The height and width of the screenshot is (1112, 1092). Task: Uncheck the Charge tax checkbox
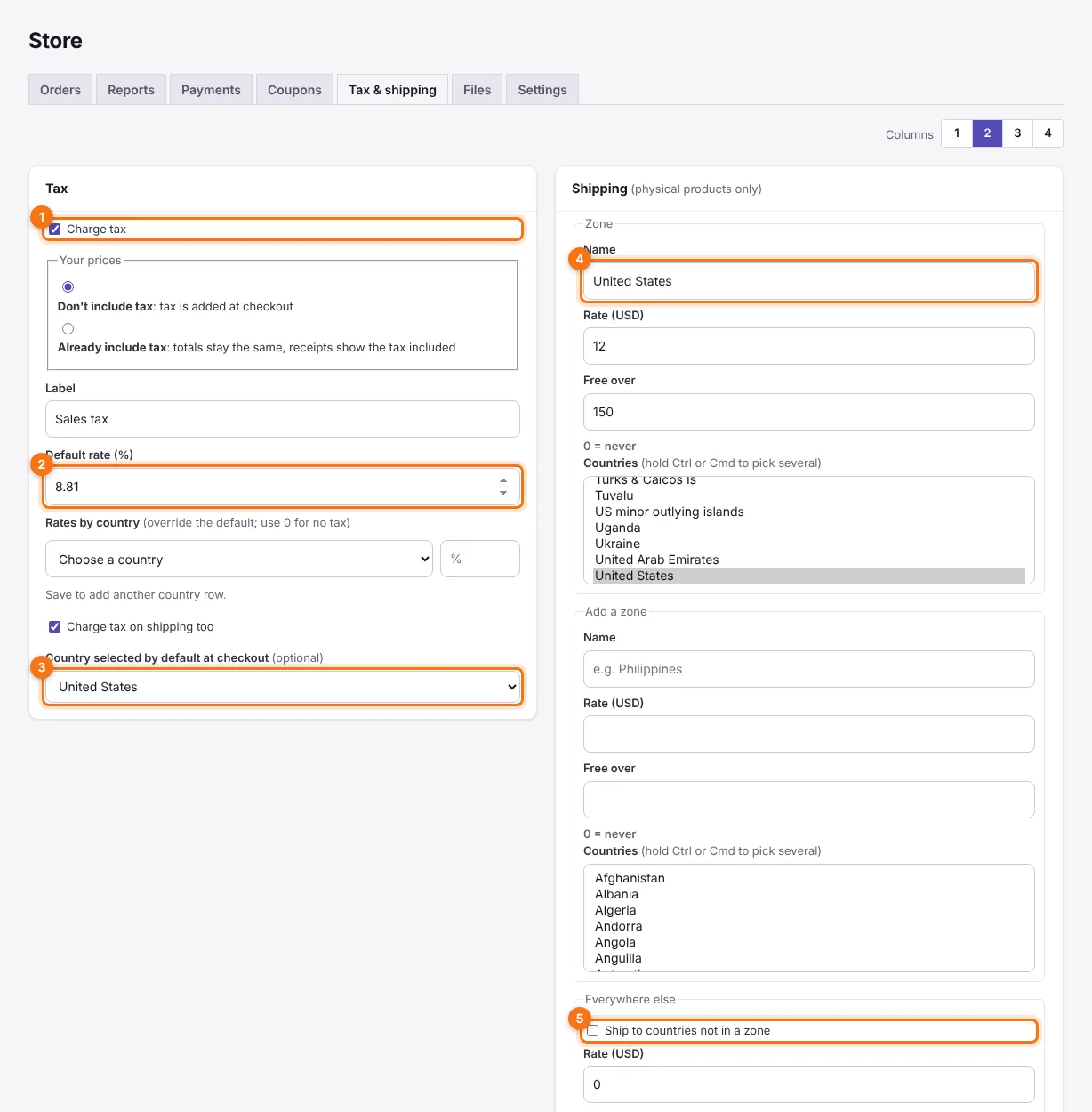(x=55, y=230)
